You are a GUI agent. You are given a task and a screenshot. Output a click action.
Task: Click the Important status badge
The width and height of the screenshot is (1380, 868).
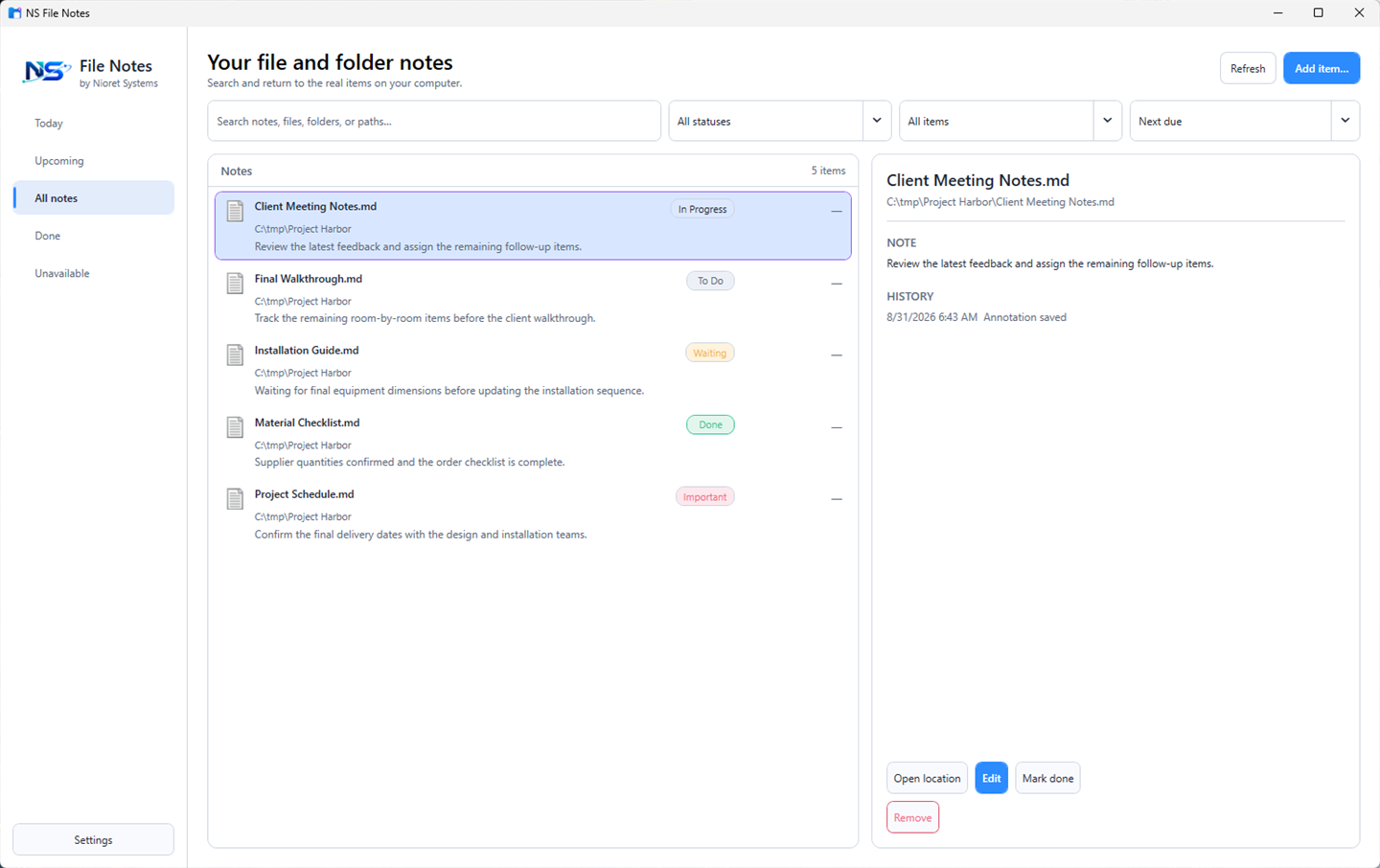click(x=704, y=496)
